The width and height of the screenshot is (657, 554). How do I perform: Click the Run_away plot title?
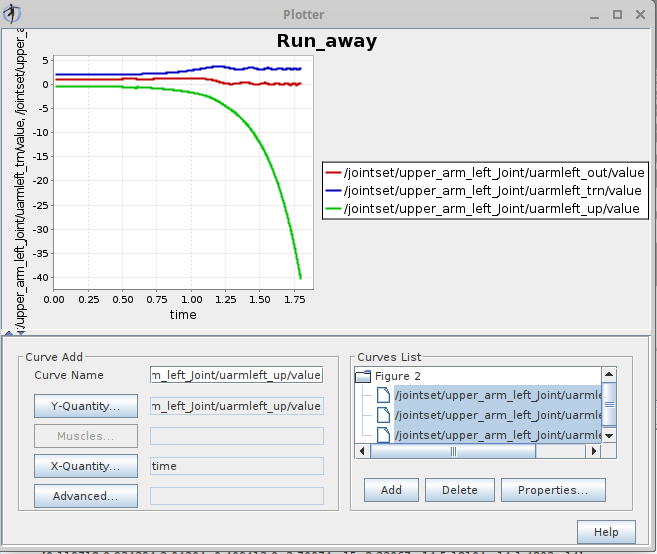coord(327,41)
